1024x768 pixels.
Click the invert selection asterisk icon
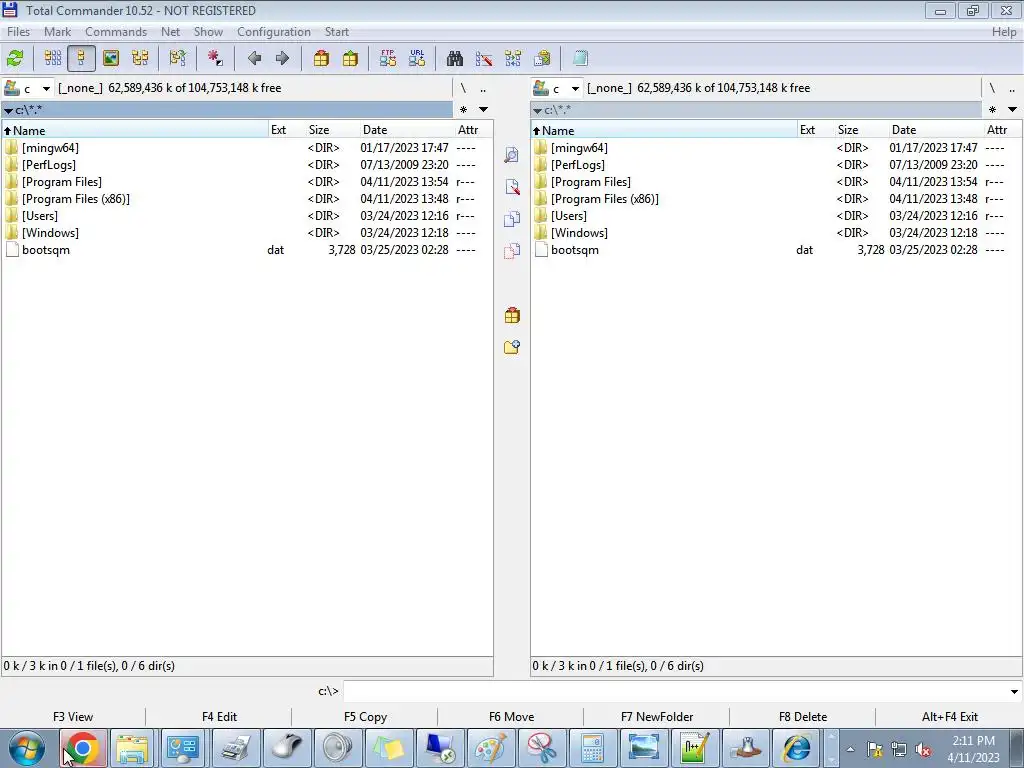tap(215, 58)
